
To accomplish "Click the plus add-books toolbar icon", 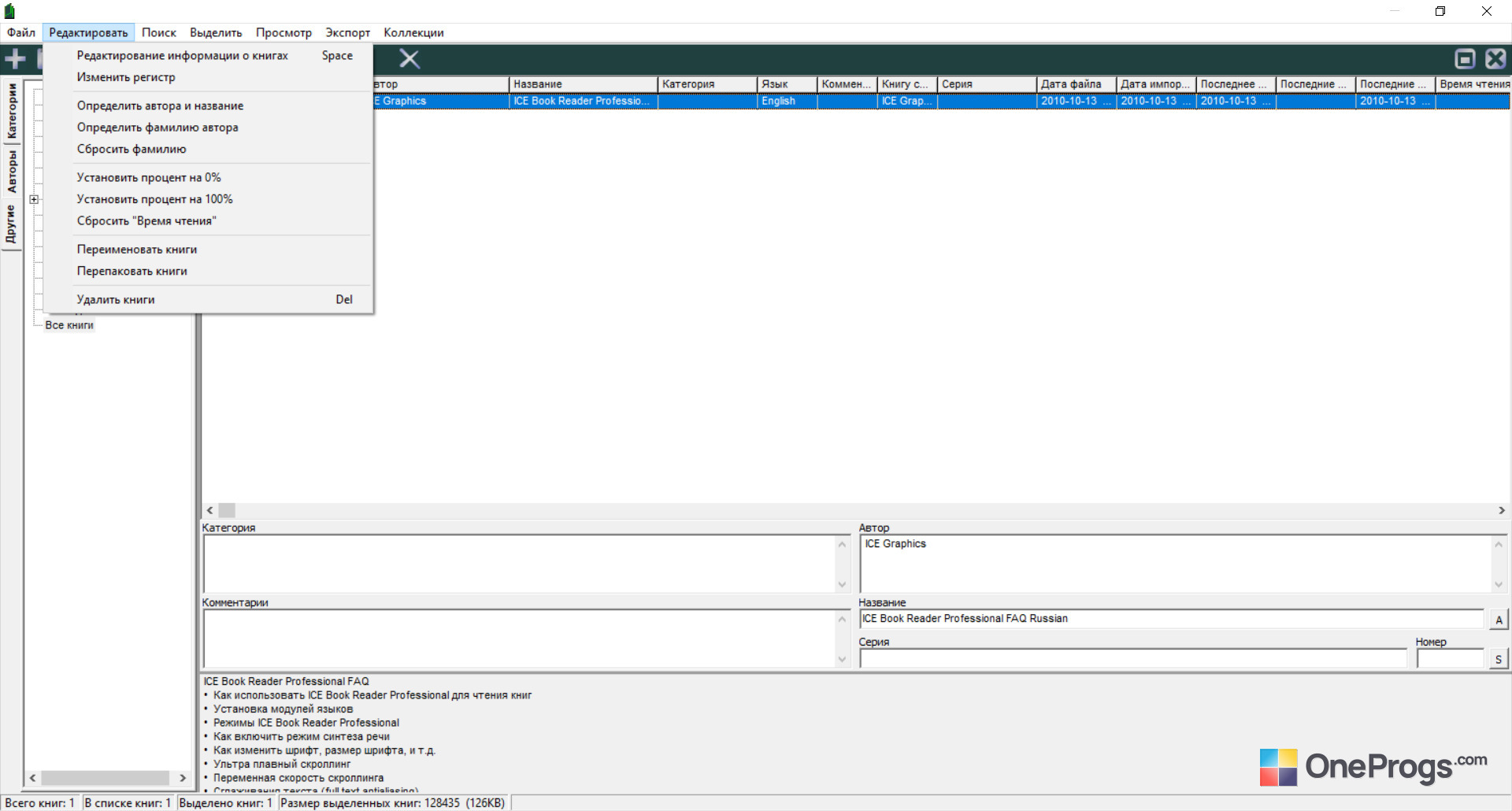I will click(x=15, y=59).
